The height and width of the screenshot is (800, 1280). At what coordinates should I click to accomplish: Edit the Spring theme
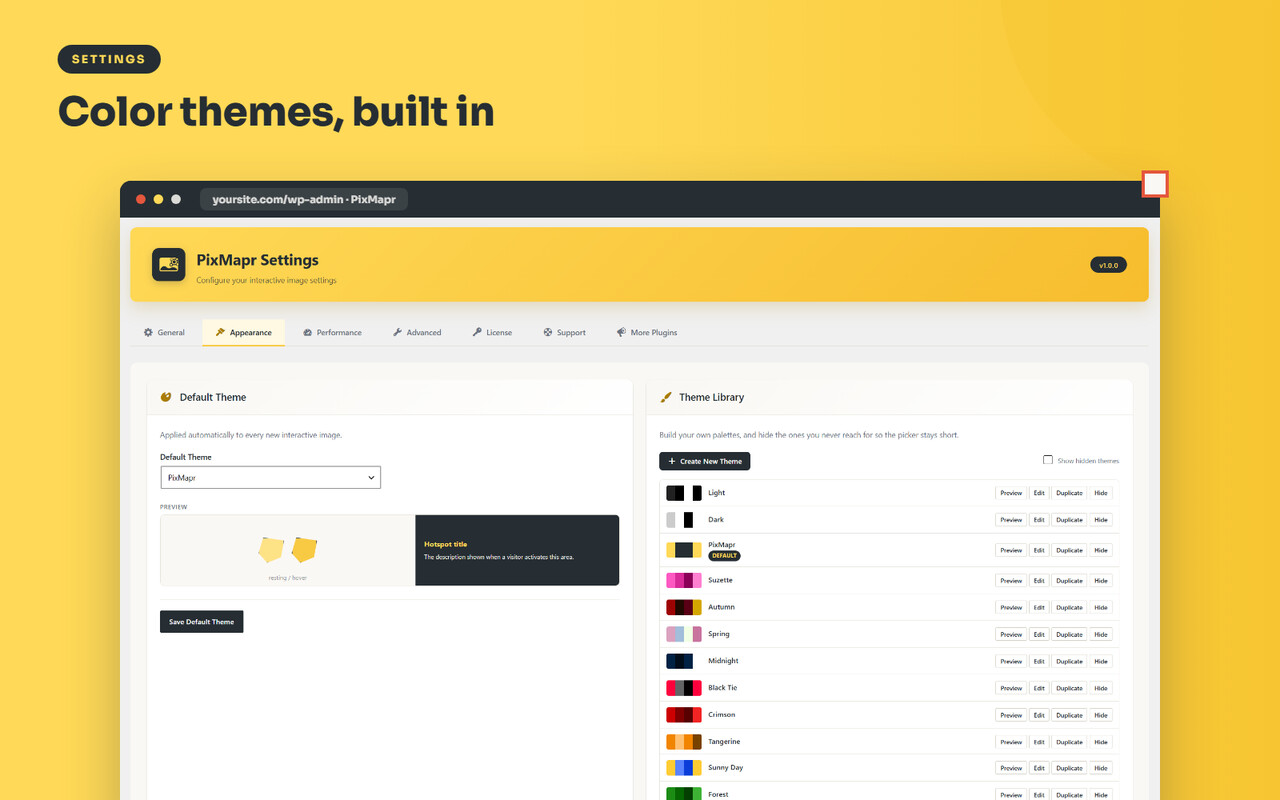click(x=1039, y=635)
